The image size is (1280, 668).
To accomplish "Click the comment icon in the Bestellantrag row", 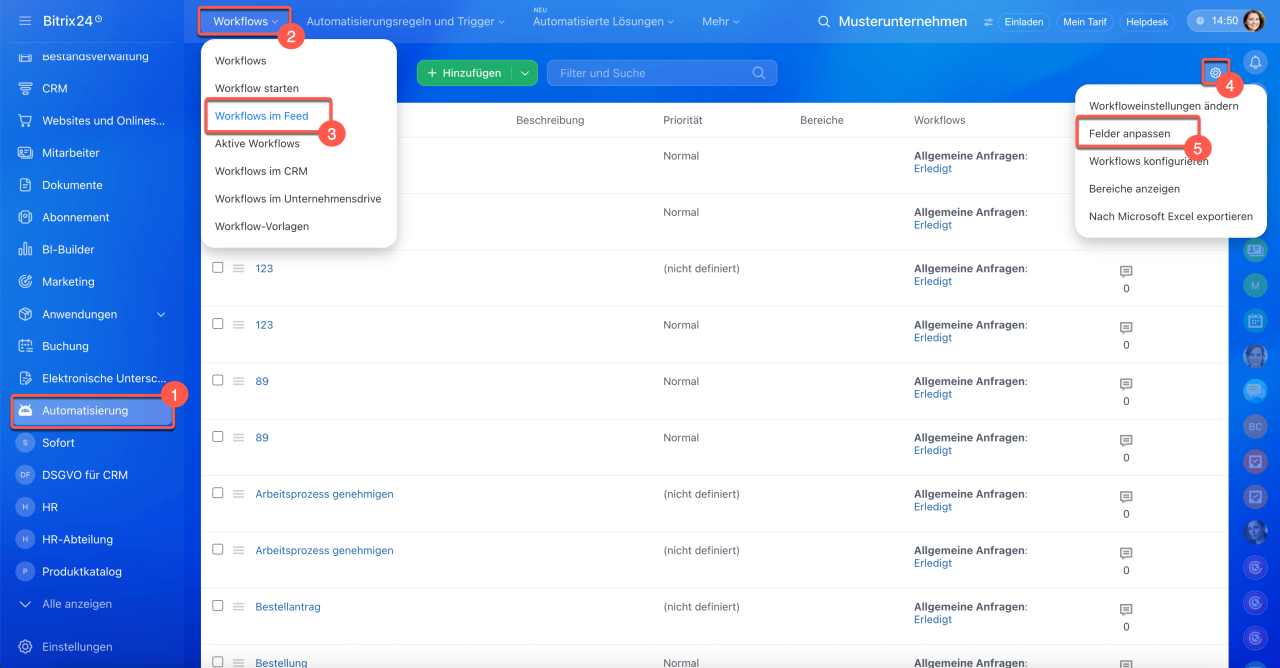I will (1126, 610).
